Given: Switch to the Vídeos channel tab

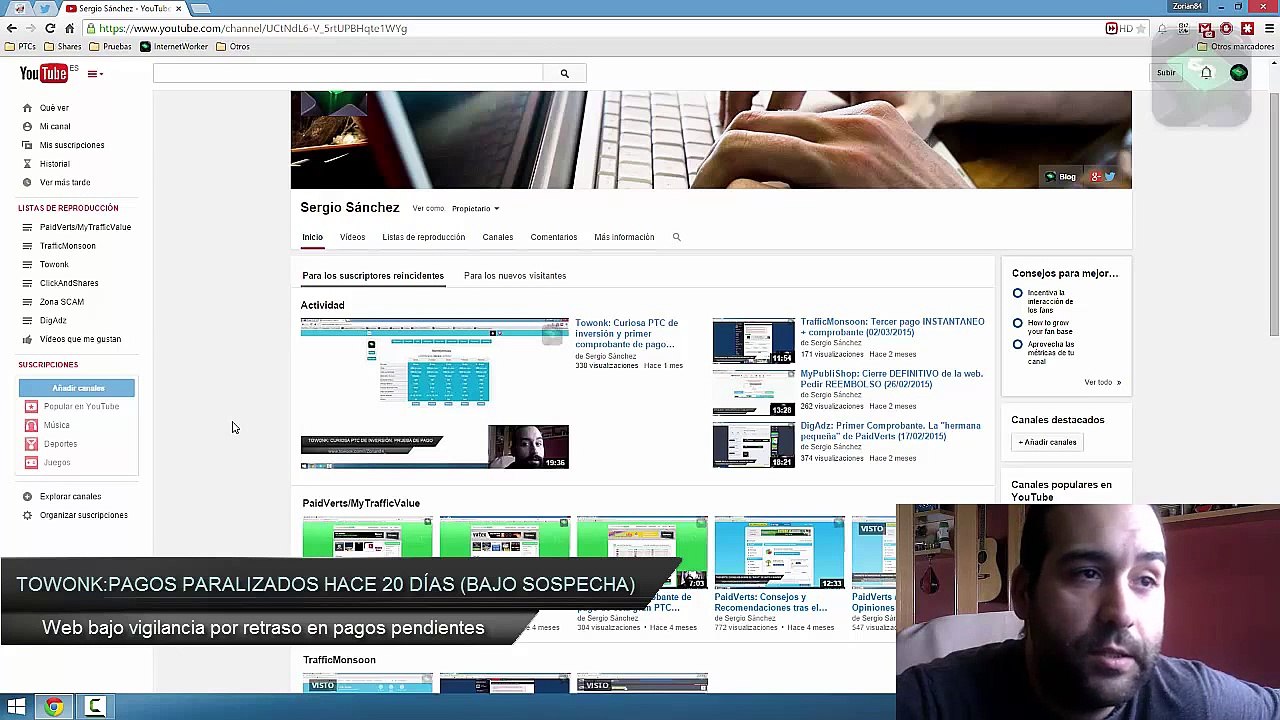Looking at the screenshot, I should click(x=352, y=237).
